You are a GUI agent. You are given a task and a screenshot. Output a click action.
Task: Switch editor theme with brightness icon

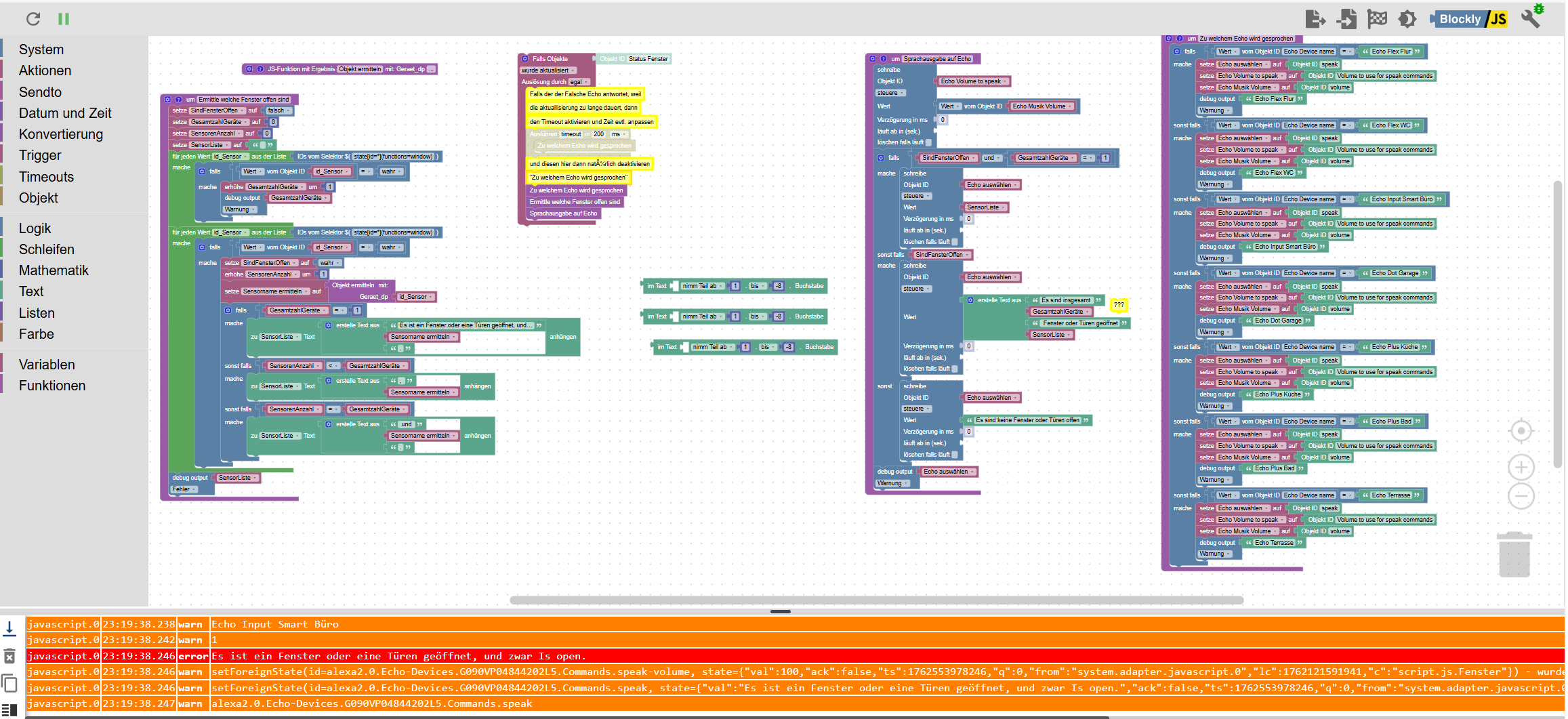pos(1407,19)
